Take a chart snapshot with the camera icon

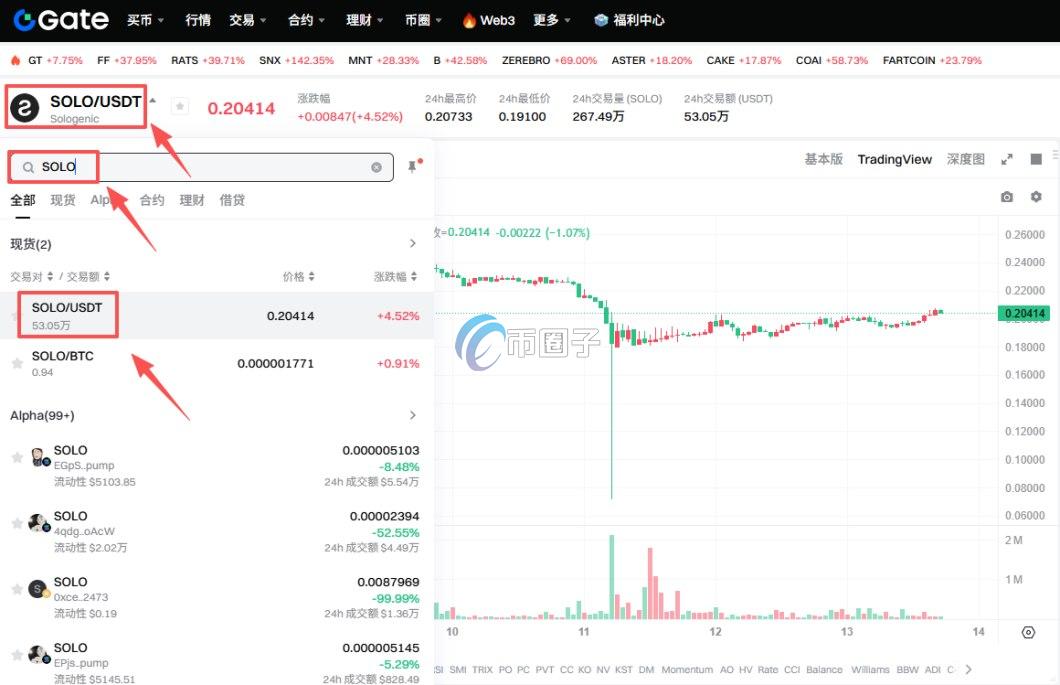1006,197
